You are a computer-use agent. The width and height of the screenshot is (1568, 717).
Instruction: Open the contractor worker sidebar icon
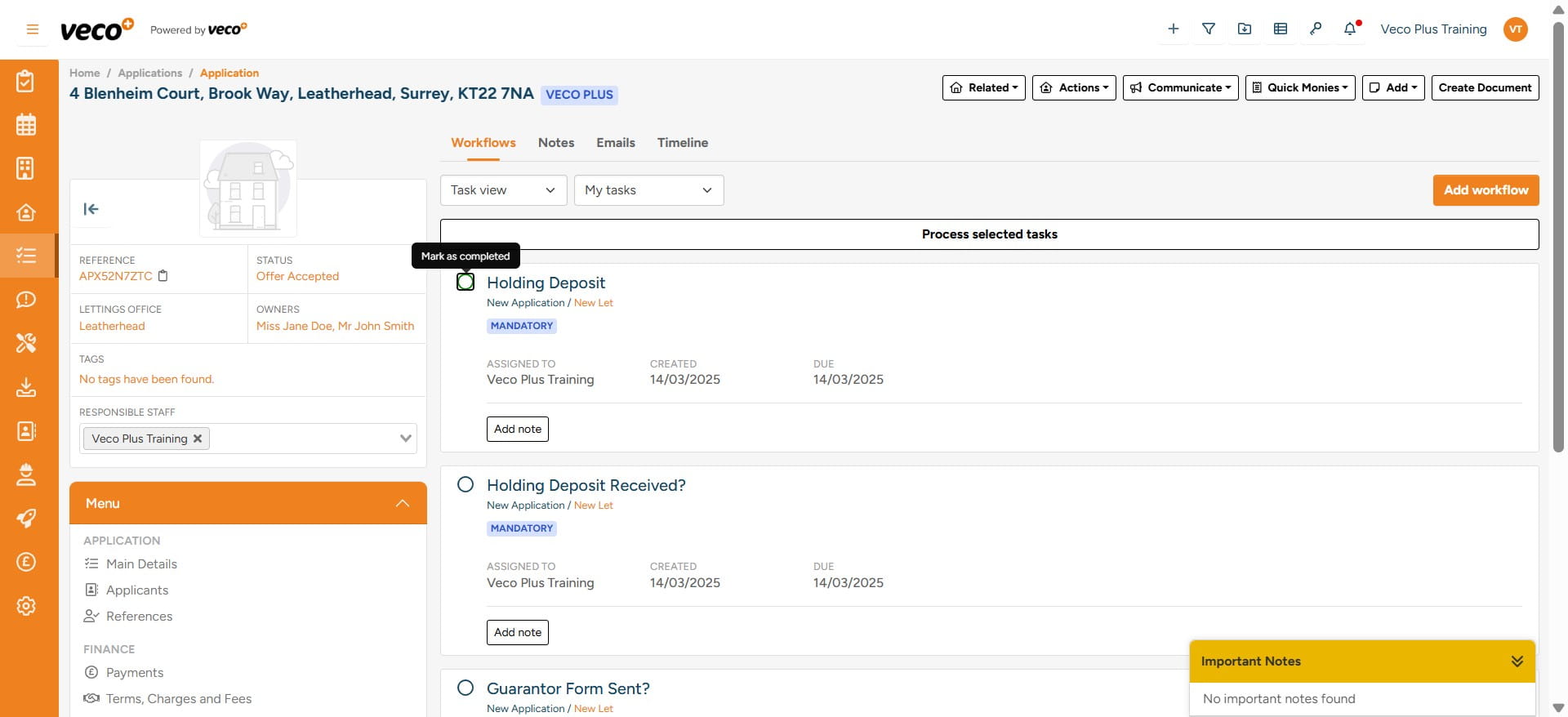[26, 474]
